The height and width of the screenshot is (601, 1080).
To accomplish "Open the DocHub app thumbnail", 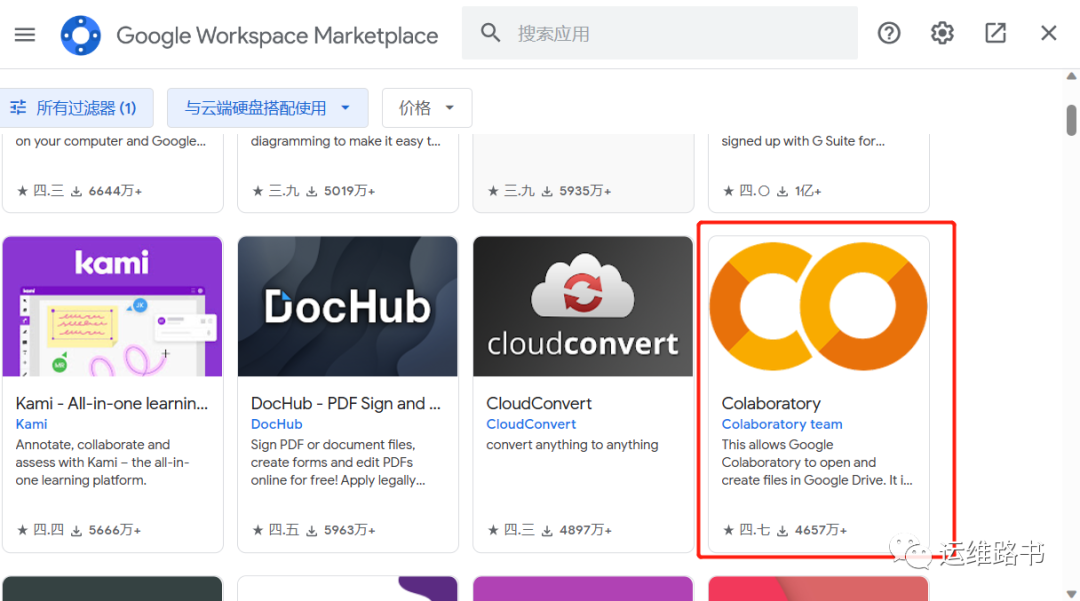I will [x=348, y=306].
